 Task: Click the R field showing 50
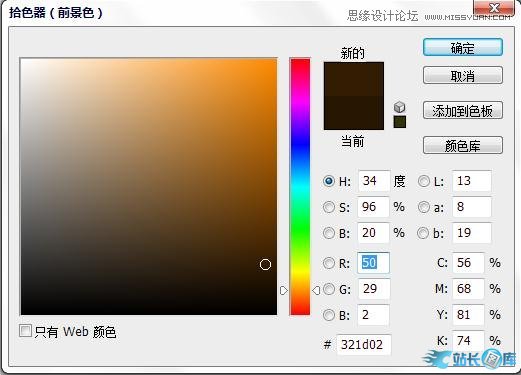coord(373,263)
